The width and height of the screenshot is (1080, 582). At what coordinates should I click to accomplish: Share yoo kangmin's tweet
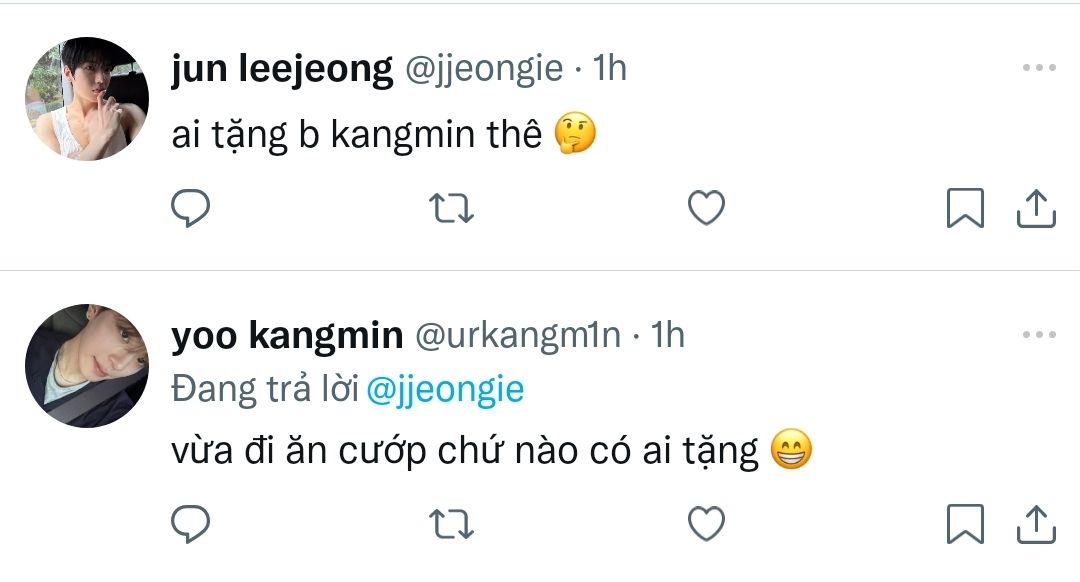click(x=1037, y=522)
